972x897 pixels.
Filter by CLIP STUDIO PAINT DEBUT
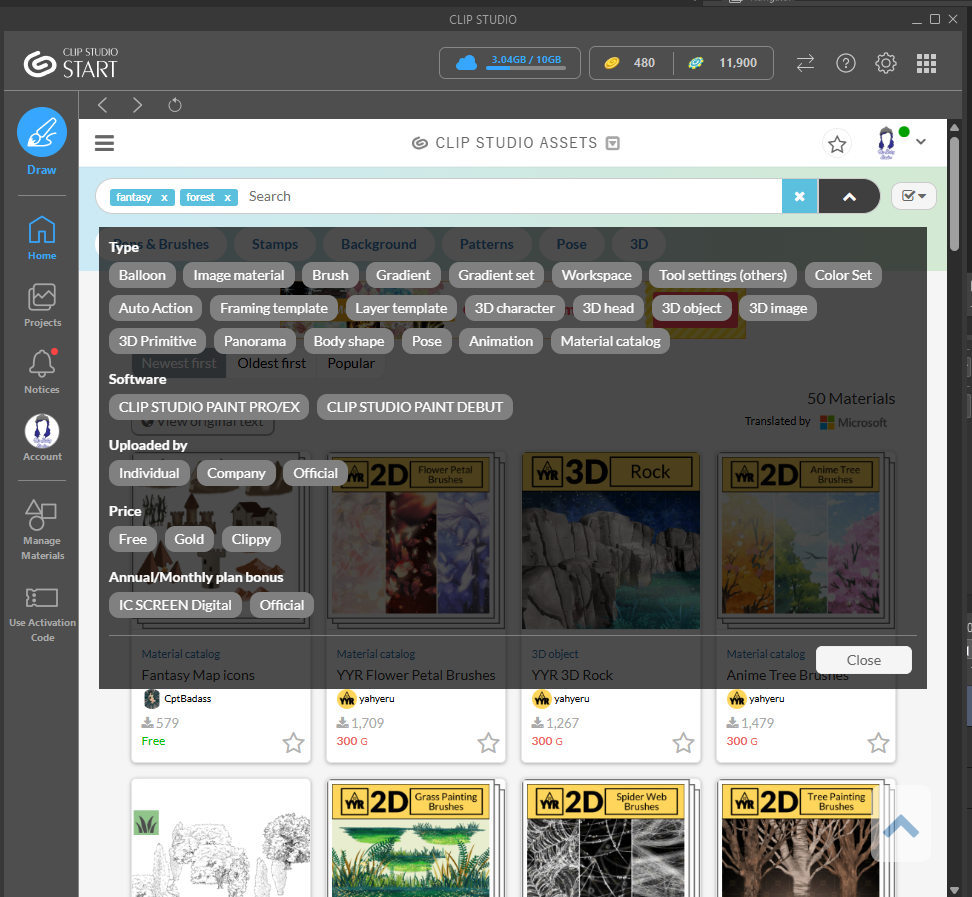point(415,407)
